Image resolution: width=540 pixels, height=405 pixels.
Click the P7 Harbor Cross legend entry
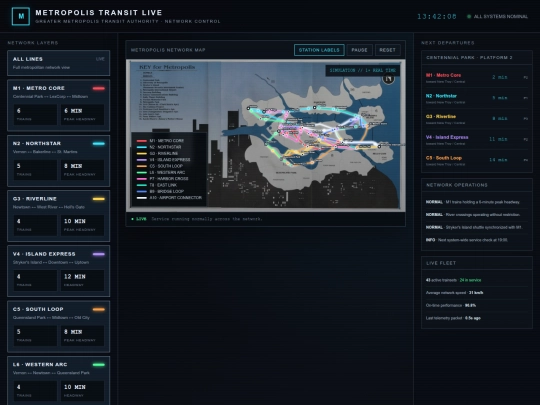162,179
